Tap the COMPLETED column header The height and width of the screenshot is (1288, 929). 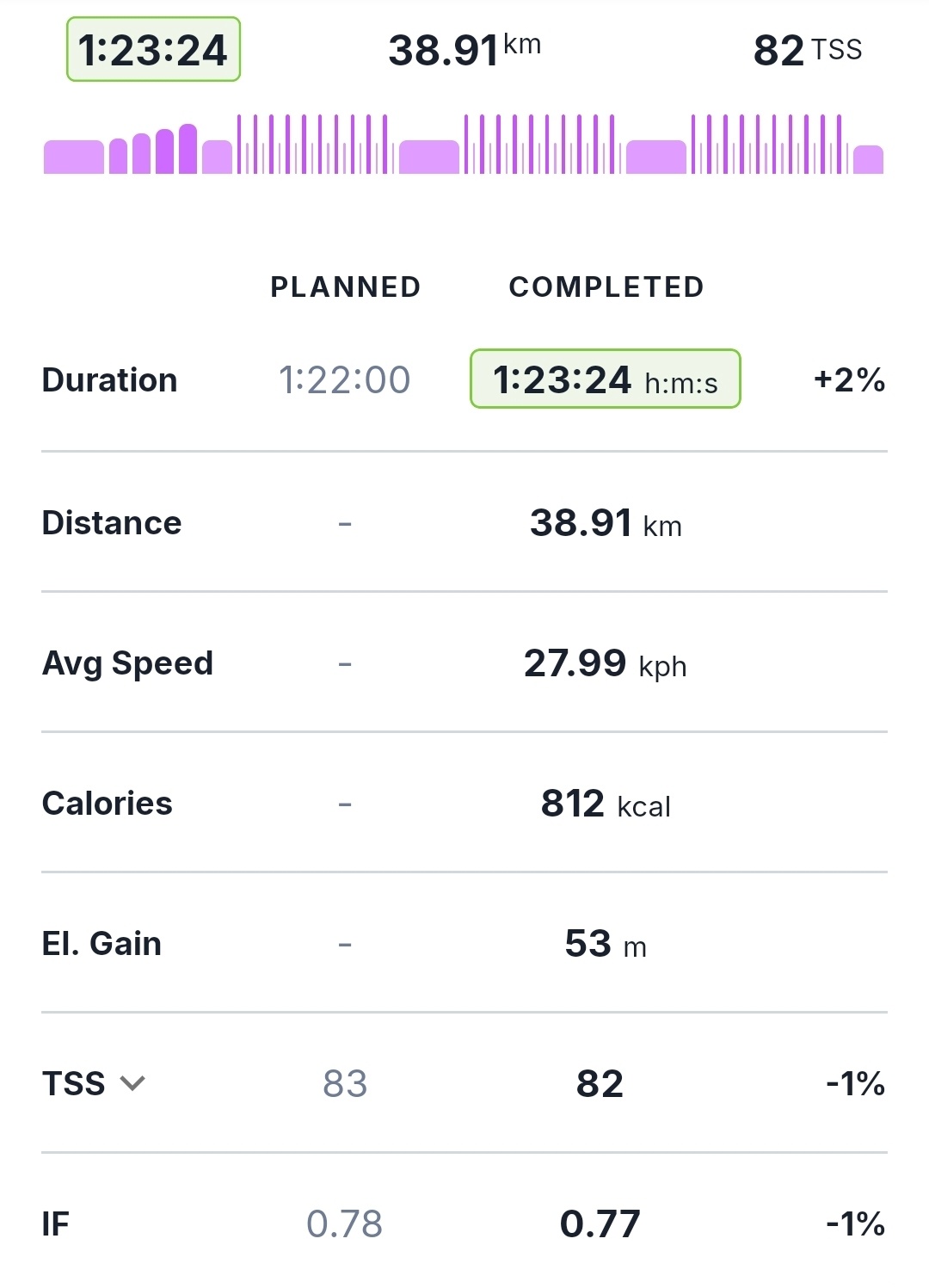(x=606, y=287)
